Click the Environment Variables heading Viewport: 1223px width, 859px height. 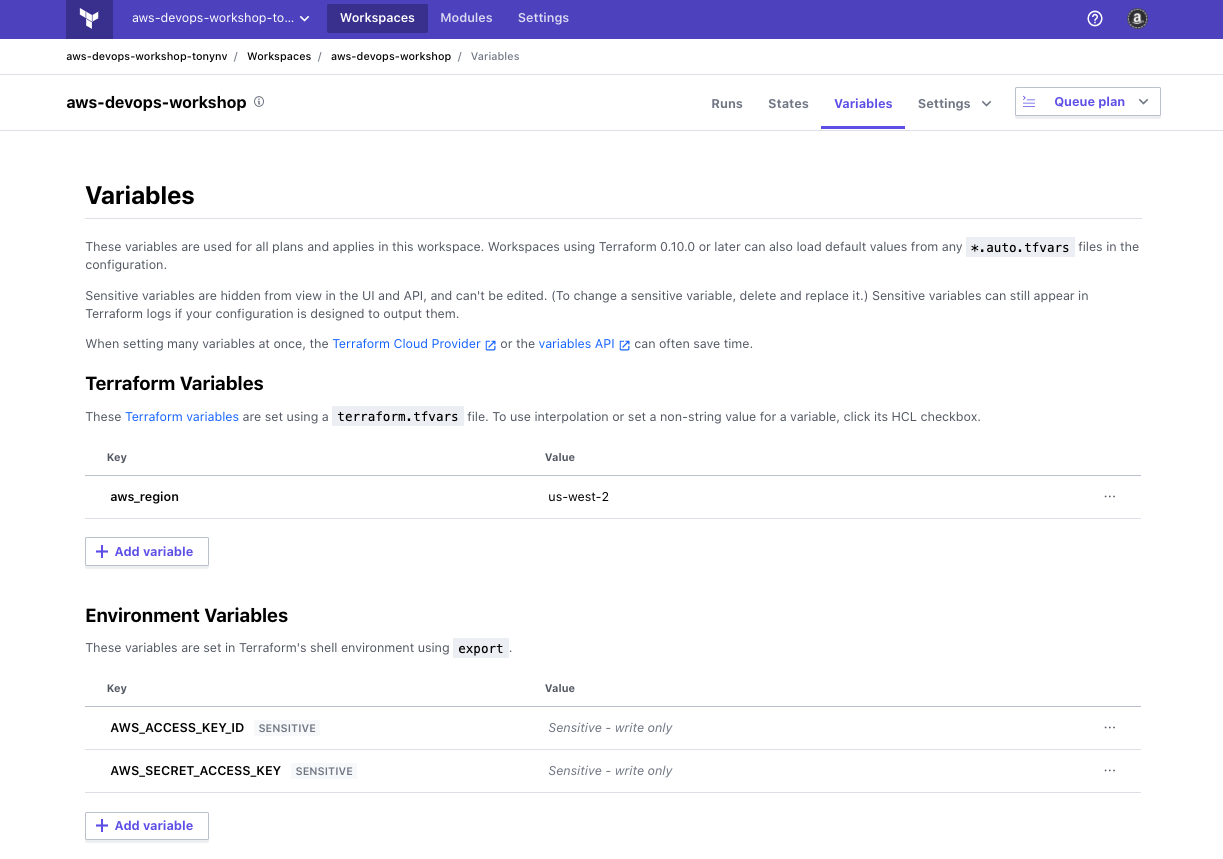[187, 616]
